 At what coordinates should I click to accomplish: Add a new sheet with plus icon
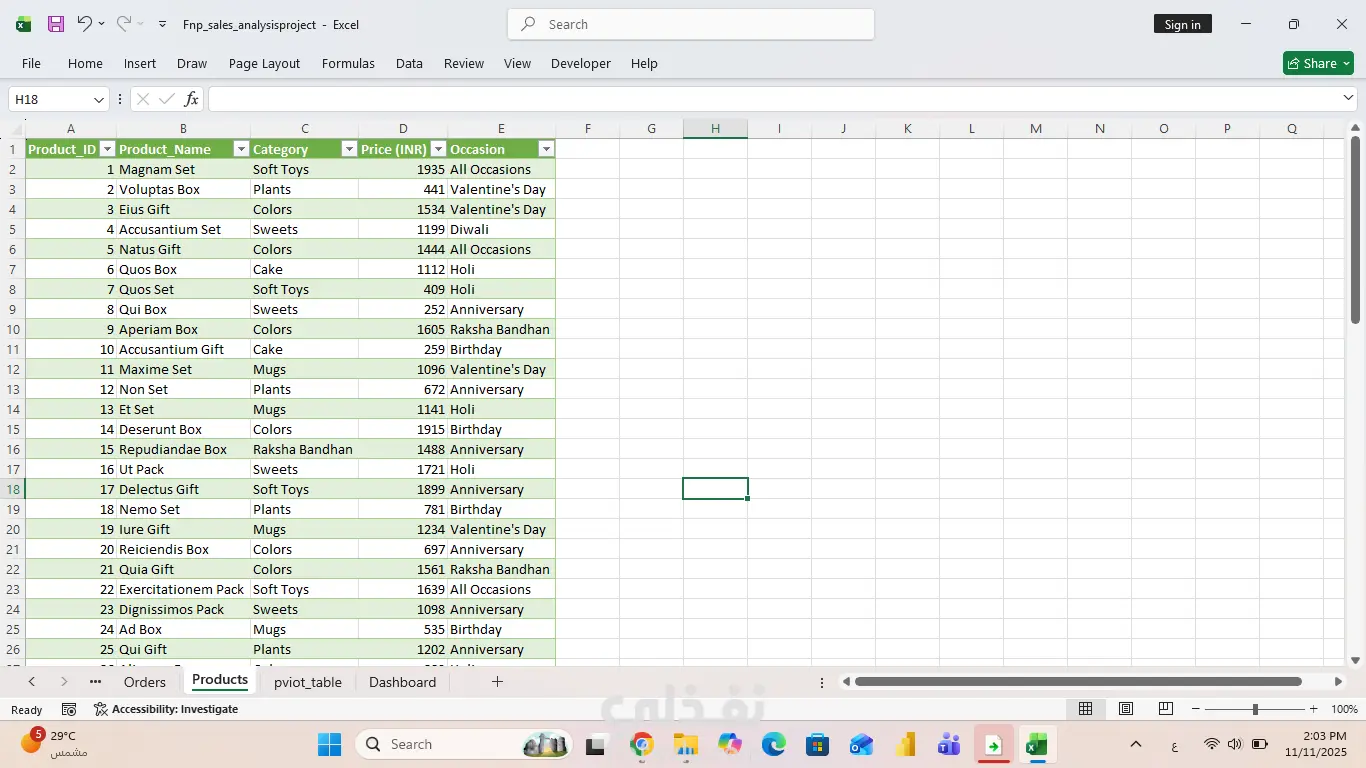tap(497, 682)
